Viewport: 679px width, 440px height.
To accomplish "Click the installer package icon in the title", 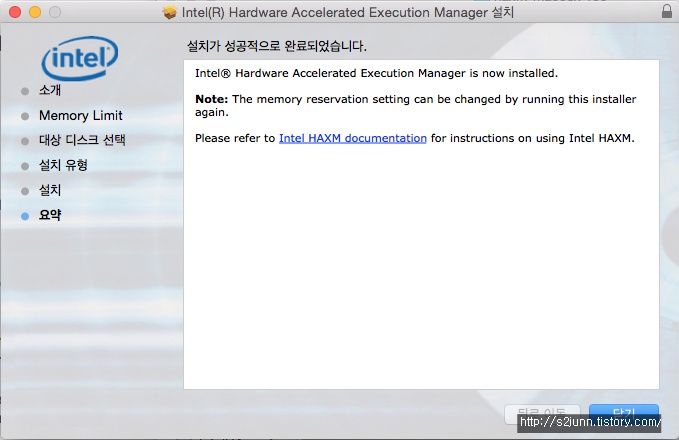I will click(169, 13).
